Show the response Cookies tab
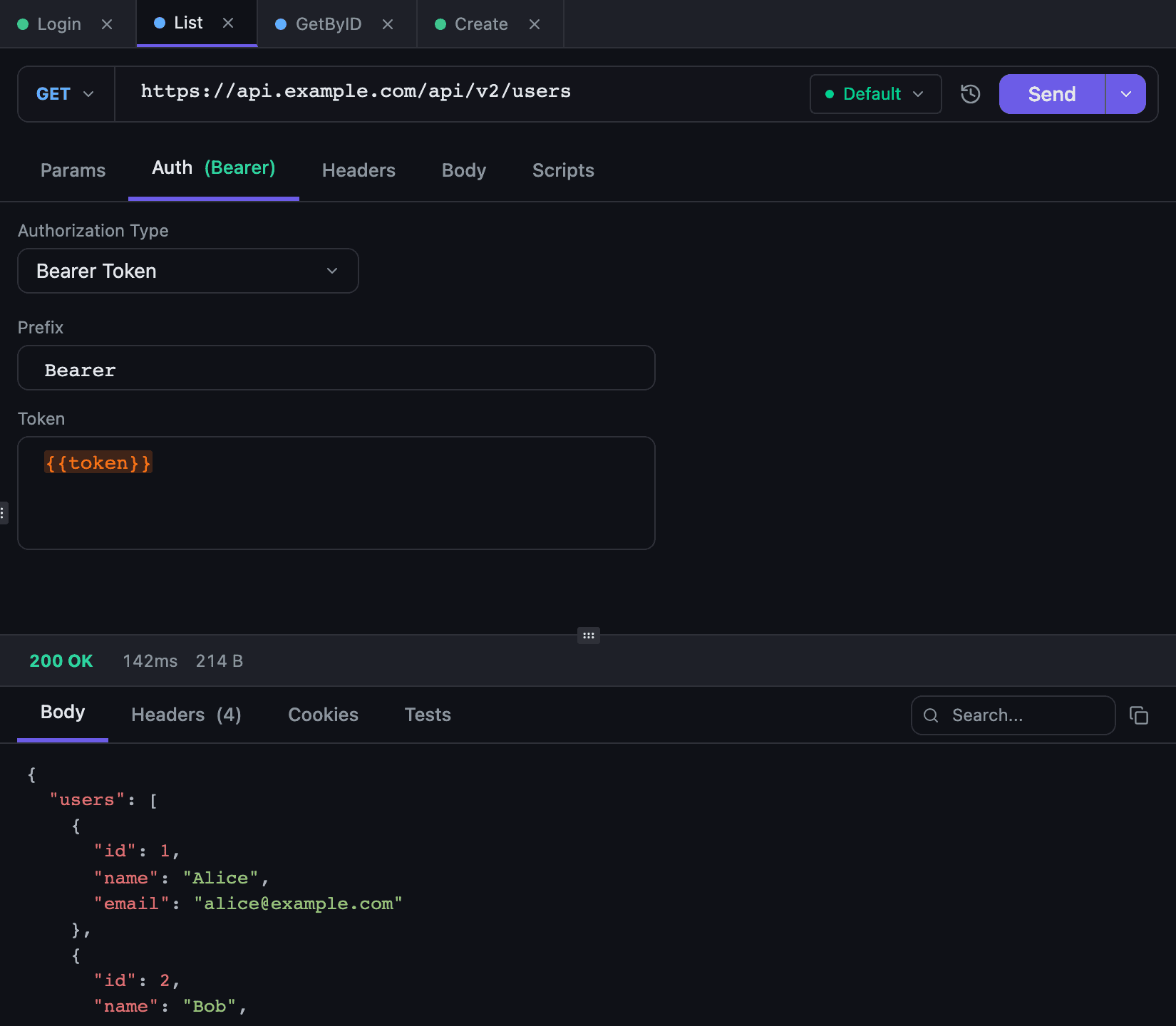1176x1026 pixels. 323,715
